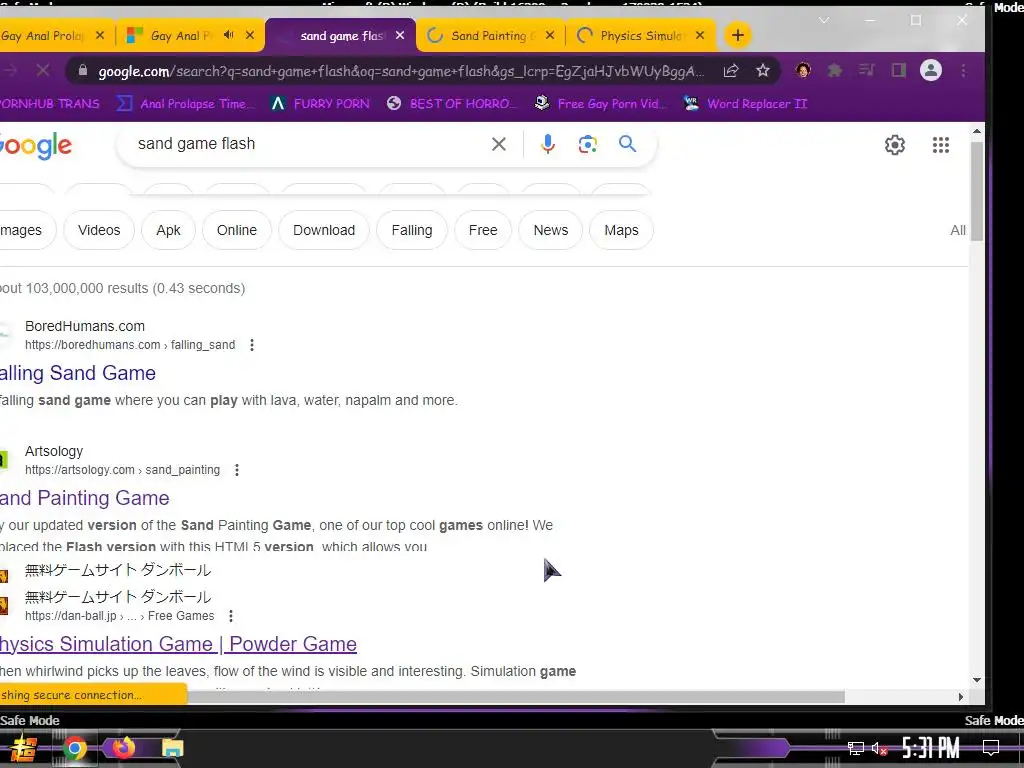Open the Extensions puzzle icon
The width and height of the screenshot is (1024, 768).
835,70
